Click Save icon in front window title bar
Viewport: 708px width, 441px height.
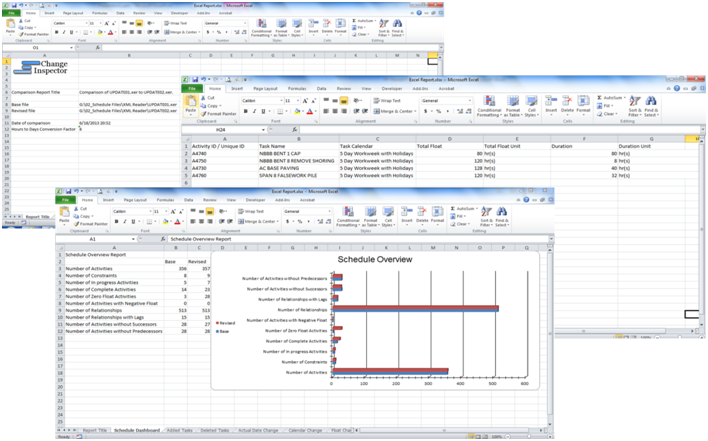pos(68,191)
